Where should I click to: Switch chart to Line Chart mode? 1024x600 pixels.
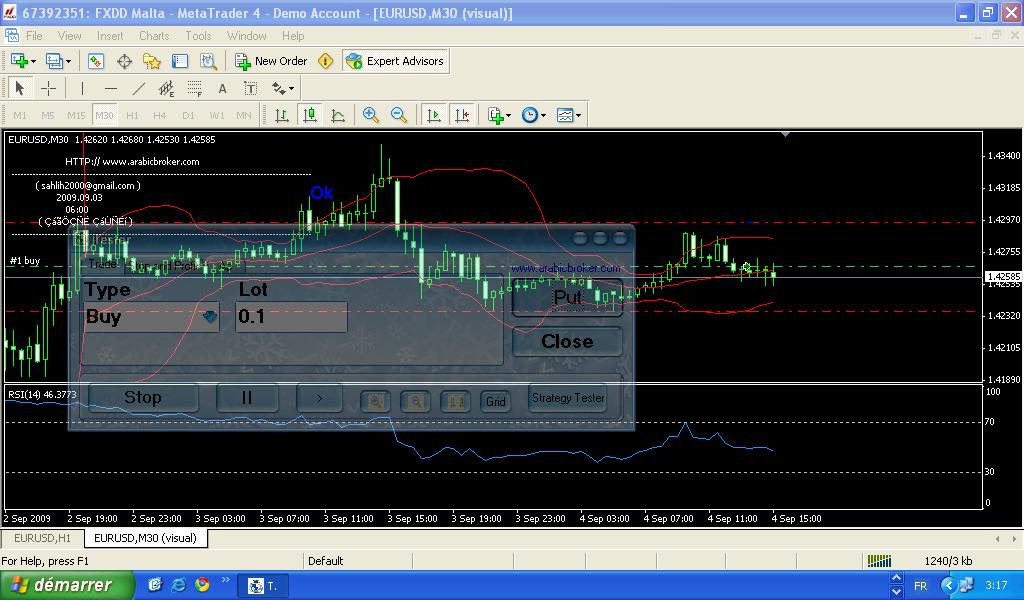coord(338,116)
